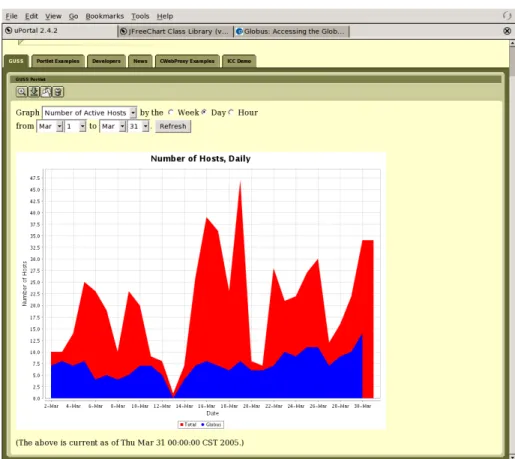Click the GUSS Portlet title bar text

click(31, 79)
